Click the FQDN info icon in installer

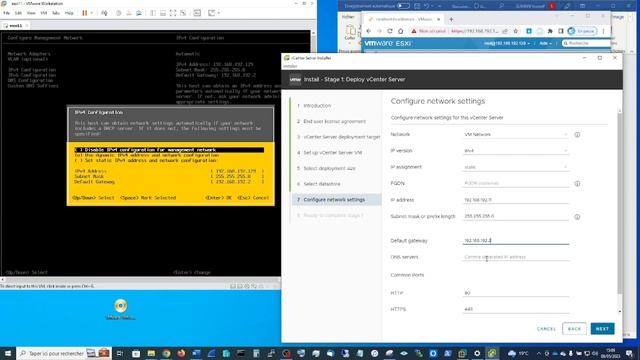click(577, 184)
